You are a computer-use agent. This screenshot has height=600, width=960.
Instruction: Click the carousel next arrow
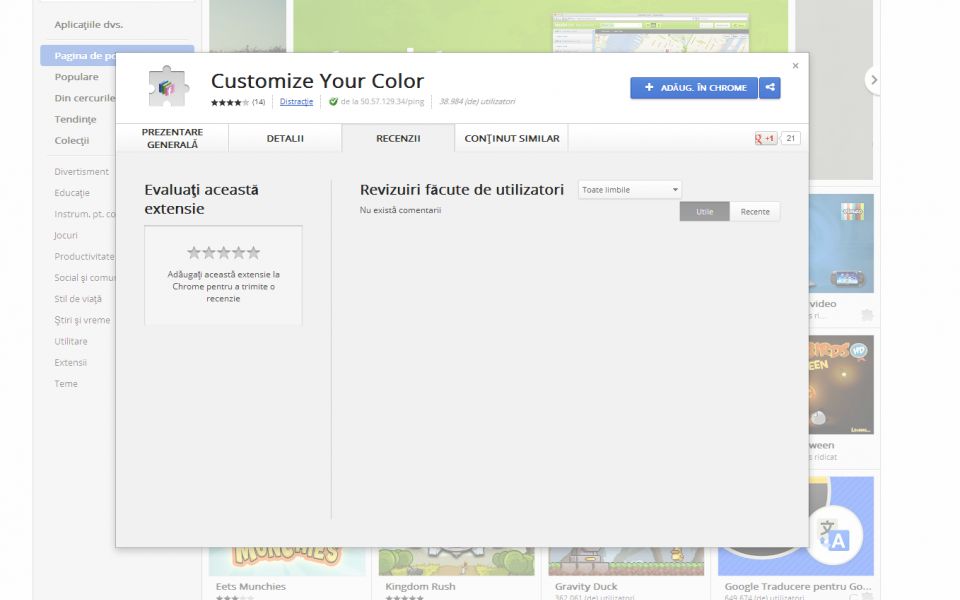click(x=874, y=80)
